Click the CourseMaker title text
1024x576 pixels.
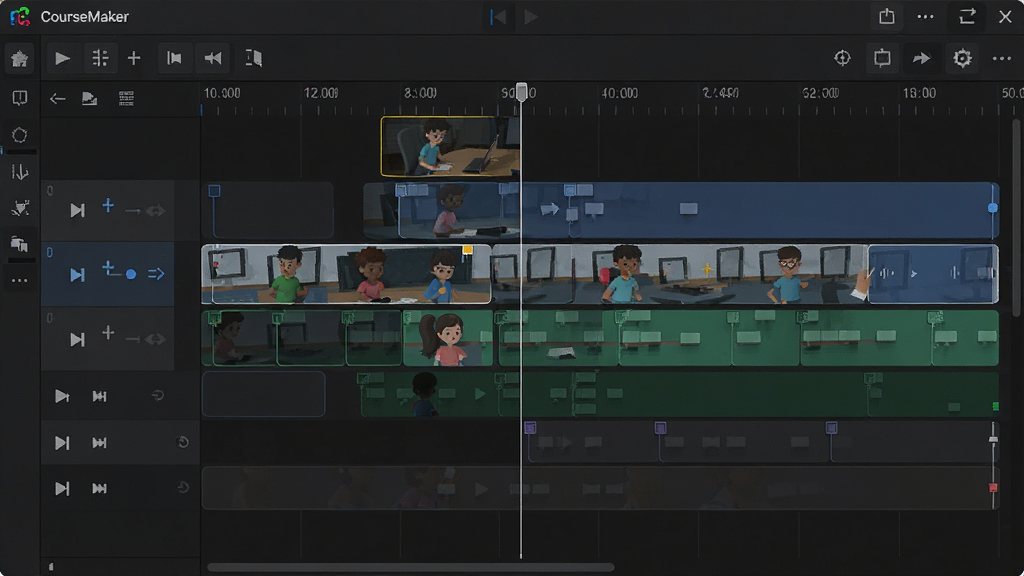[84, 16]
